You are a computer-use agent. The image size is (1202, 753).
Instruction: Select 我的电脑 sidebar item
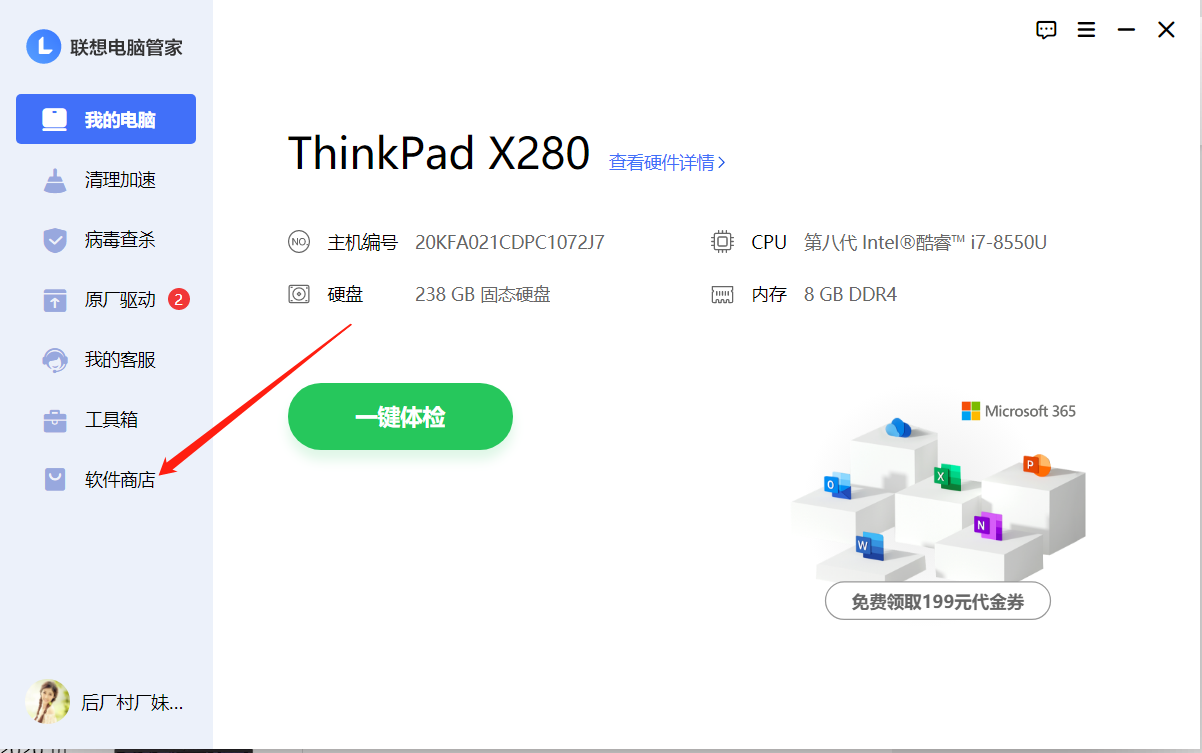click(106, 119)
